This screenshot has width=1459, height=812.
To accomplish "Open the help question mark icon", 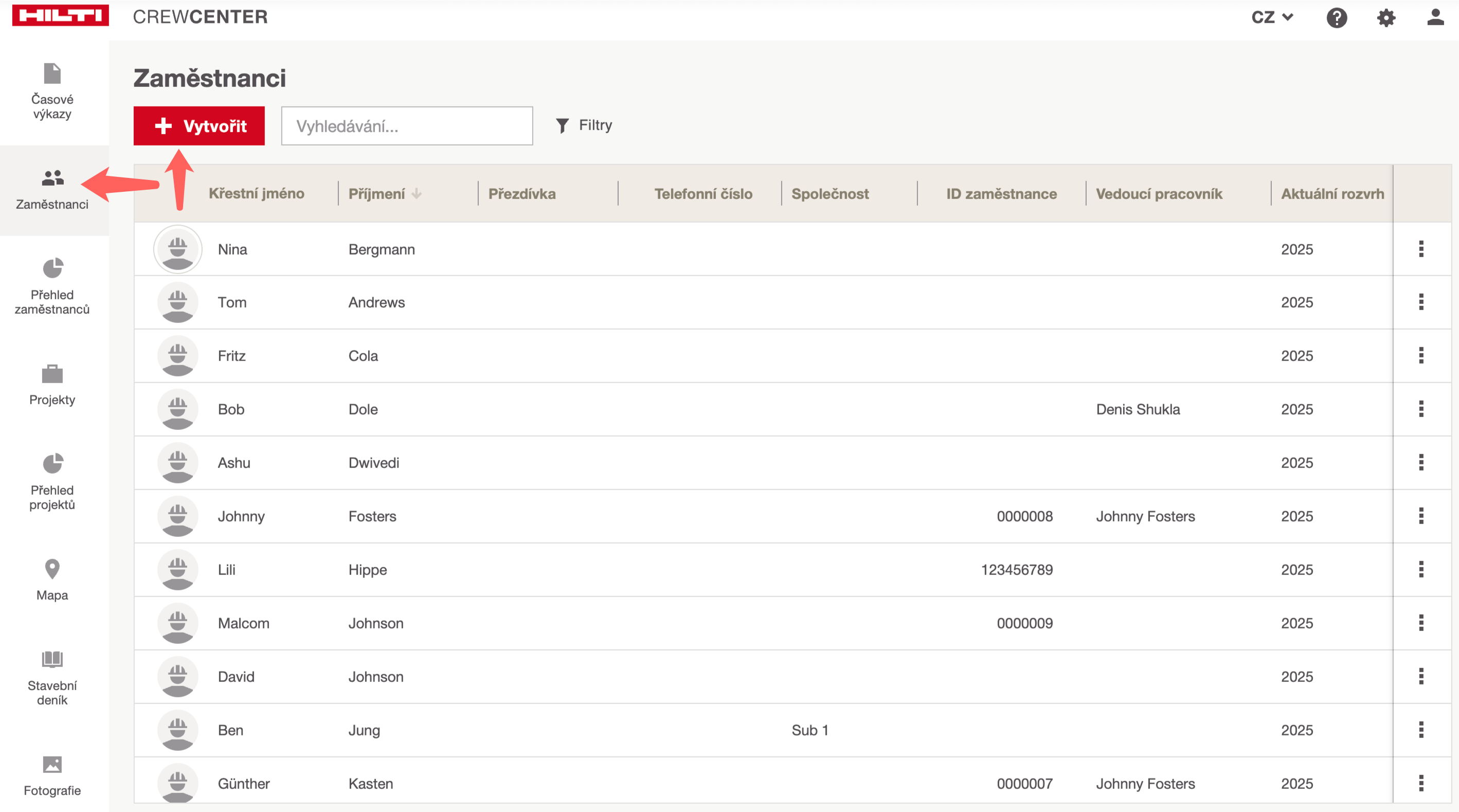I will (x=1336, y=17).
